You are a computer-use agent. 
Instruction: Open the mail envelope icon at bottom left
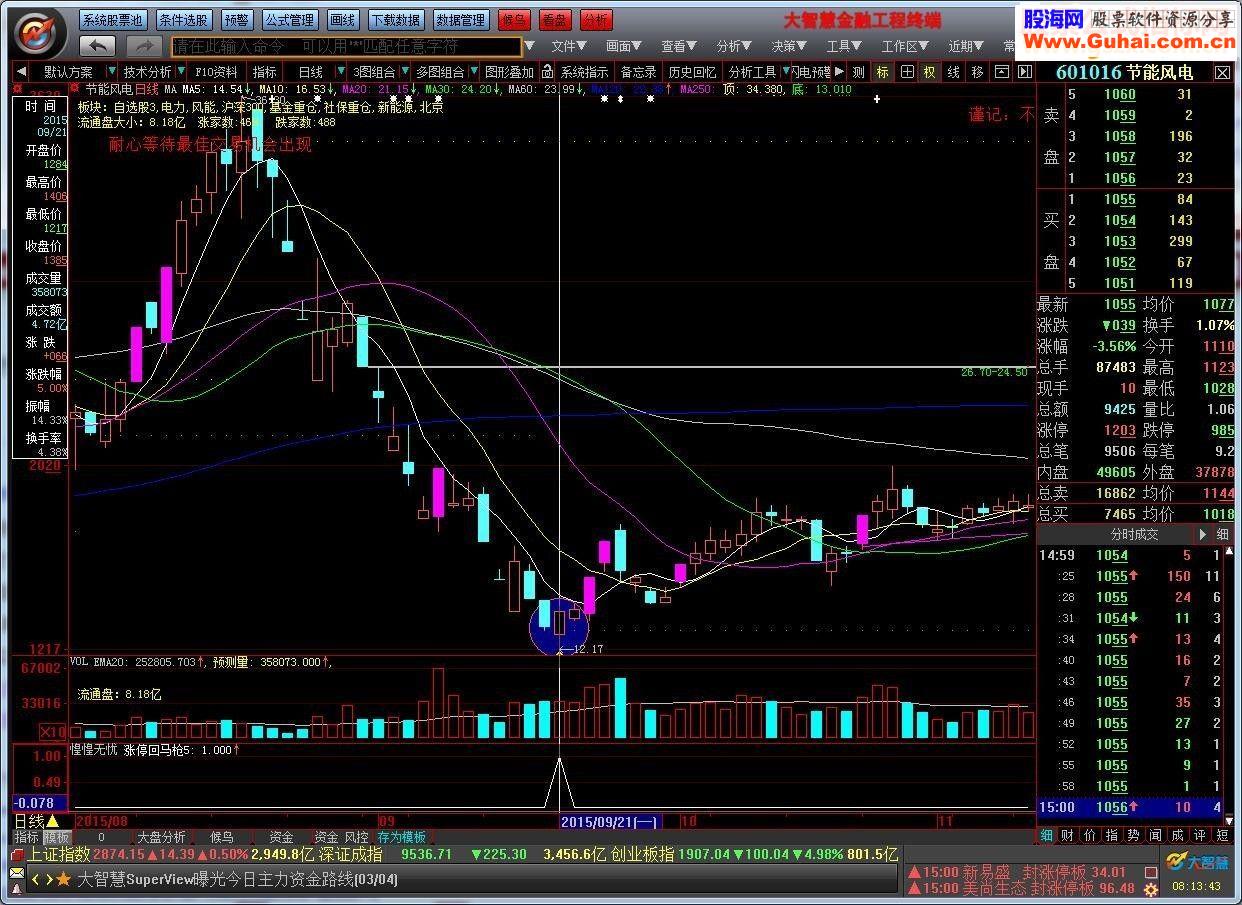coord(17,872)
